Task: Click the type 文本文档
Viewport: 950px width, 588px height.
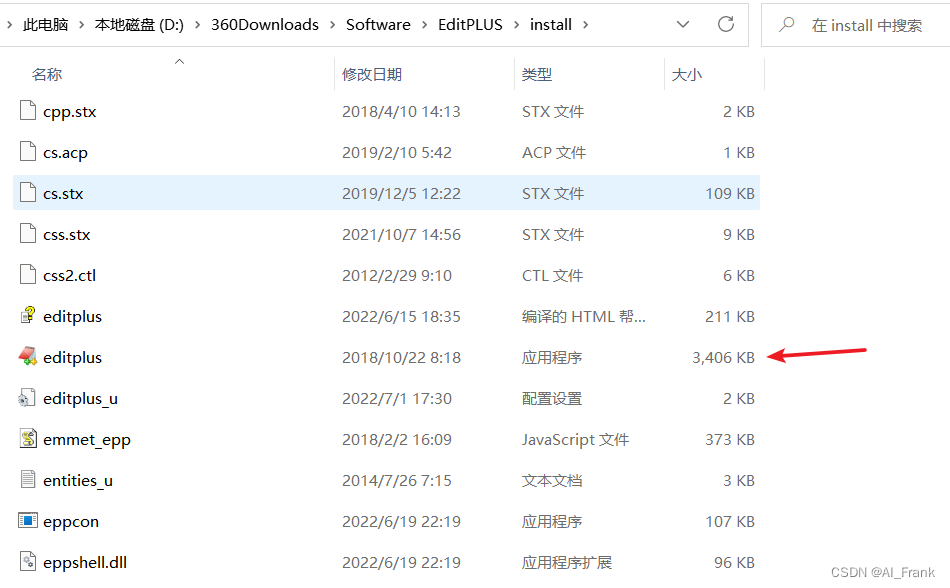Action: 552,480
